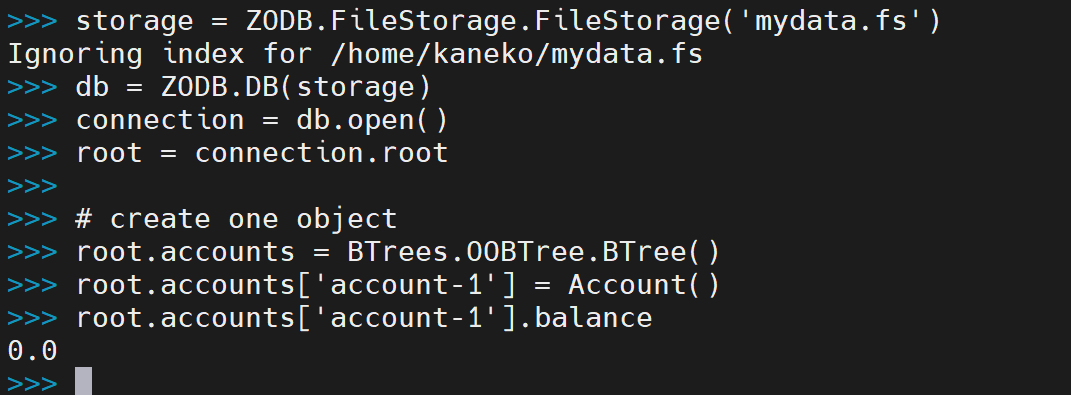This screenshot has width=1071, height=395.
Task: Click 'ZODB.DB(storage)' expression
Action: tap(296, 87)
